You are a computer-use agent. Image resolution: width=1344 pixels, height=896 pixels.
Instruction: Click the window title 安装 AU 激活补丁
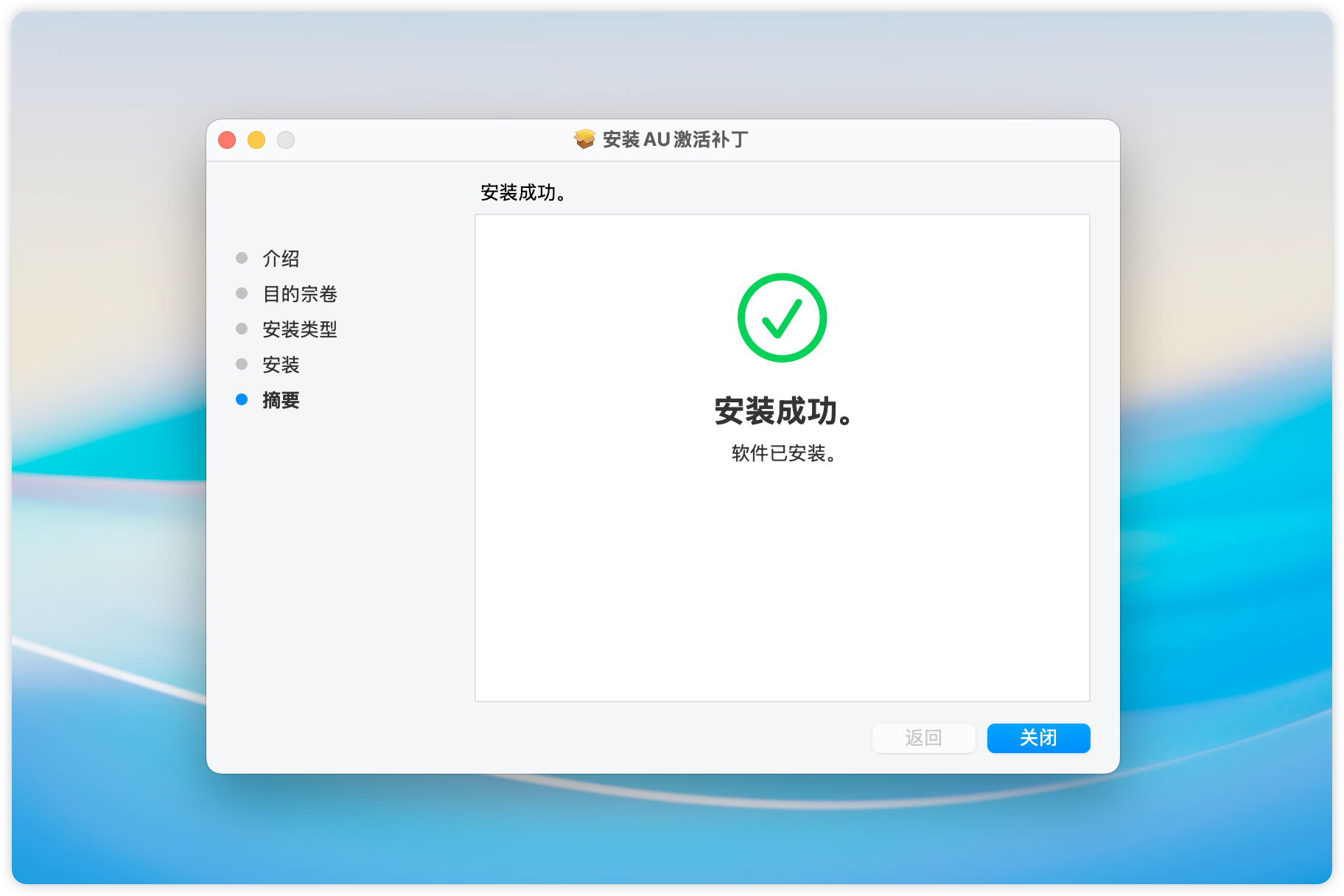click(x=675, y=139)
